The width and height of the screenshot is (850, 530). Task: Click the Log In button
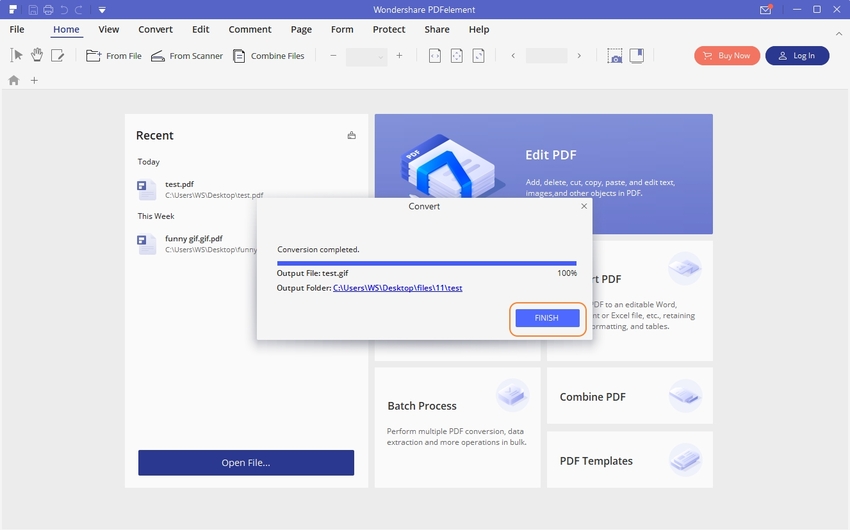click(x=797, y=55)
